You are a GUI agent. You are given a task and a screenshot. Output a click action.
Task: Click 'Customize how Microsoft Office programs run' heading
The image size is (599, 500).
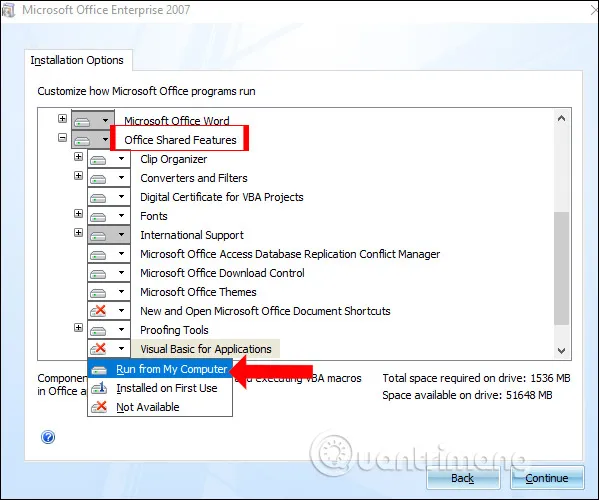(146, 91)
